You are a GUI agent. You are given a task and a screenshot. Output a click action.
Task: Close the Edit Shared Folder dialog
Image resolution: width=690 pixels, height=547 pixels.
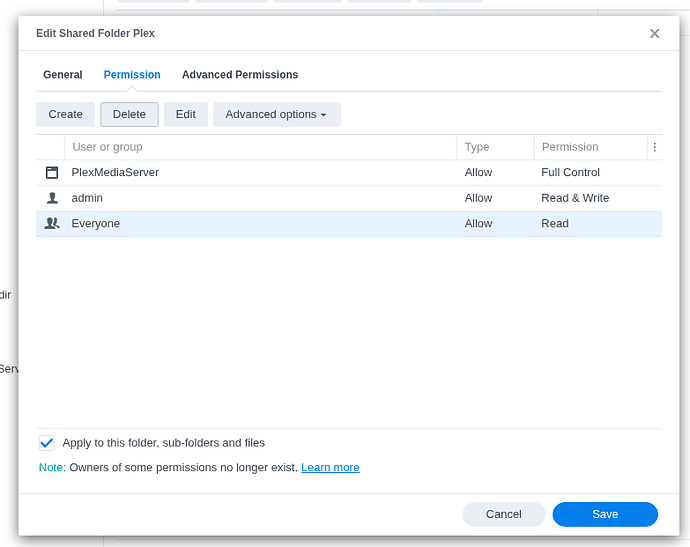tap(654, 33)
